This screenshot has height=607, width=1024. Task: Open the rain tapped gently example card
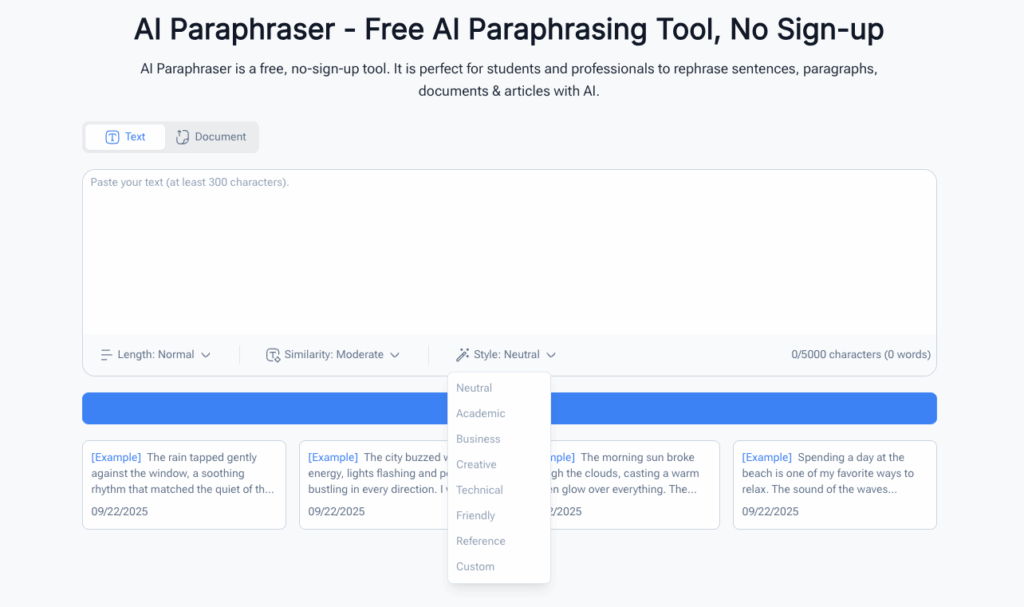pyautogui.click(x=184, y=484)
